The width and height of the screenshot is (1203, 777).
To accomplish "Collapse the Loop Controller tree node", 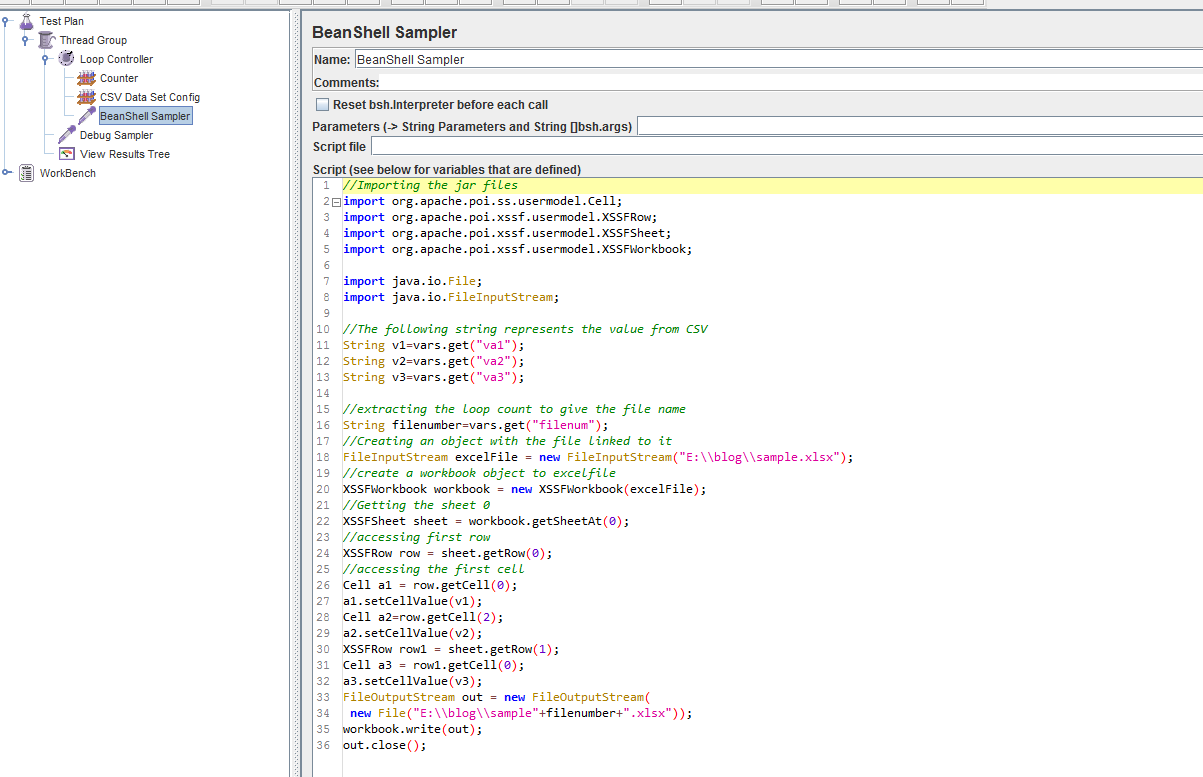I will pyautogui.click(x=46, y=58).
